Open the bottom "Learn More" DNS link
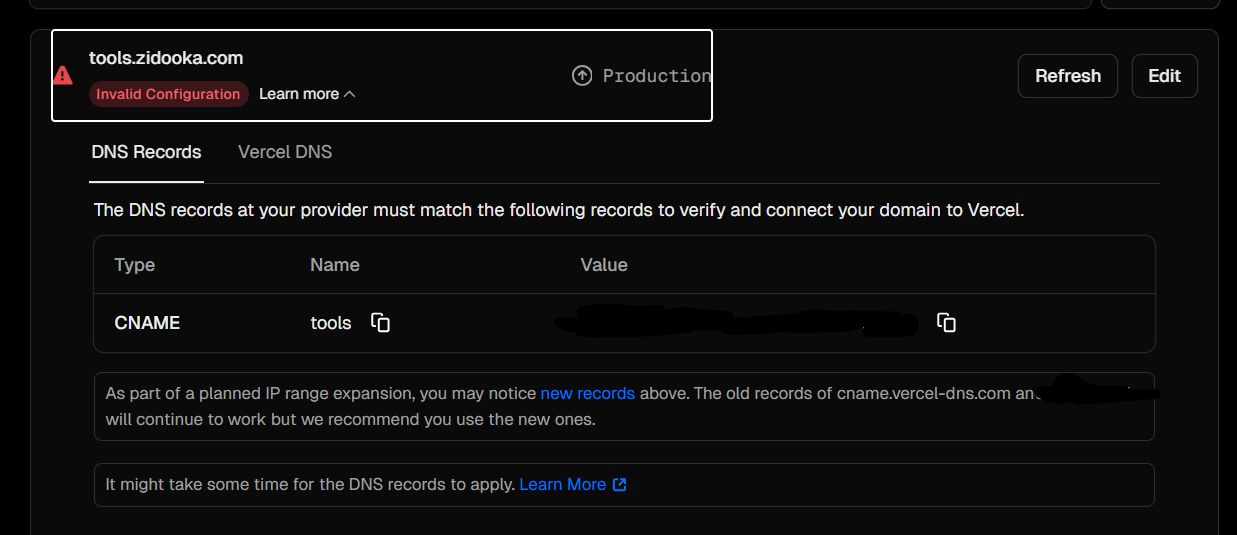Viewport: 1237px width, 535px height. [562, 484]
